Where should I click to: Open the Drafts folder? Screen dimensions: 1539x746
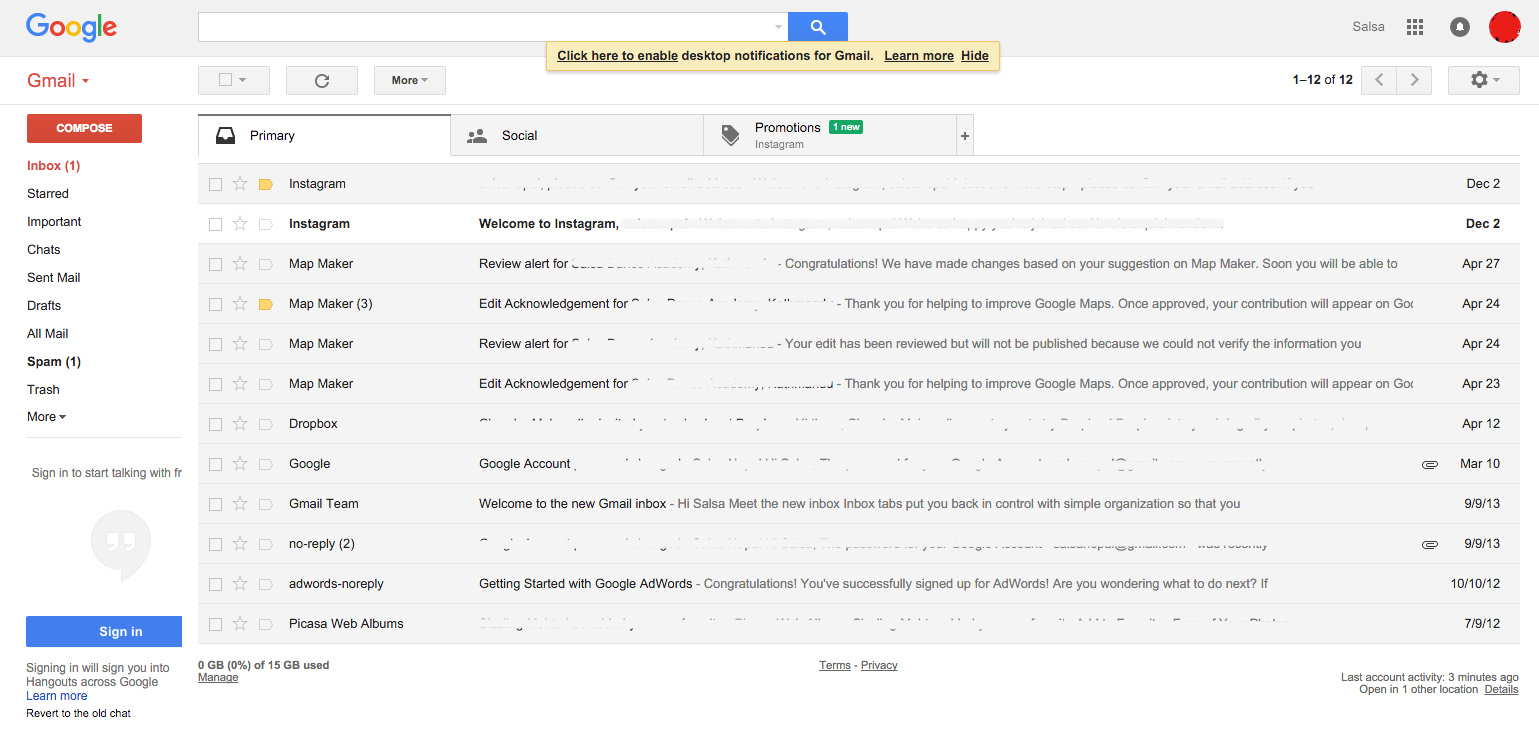pyautogui.click(x=44, y=306)
